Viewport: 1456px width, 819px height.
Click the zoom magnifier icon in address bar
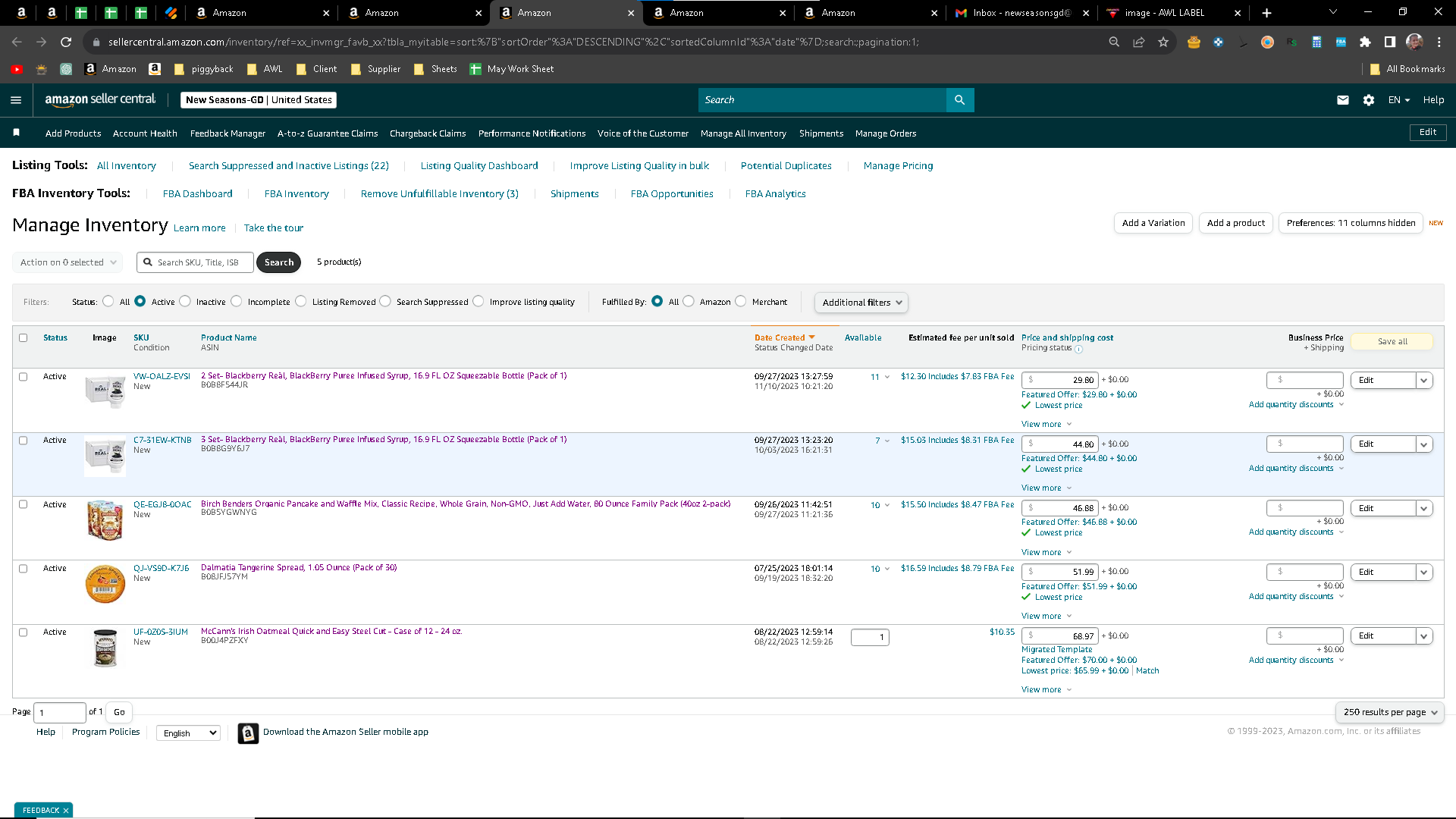[1114, 42]
